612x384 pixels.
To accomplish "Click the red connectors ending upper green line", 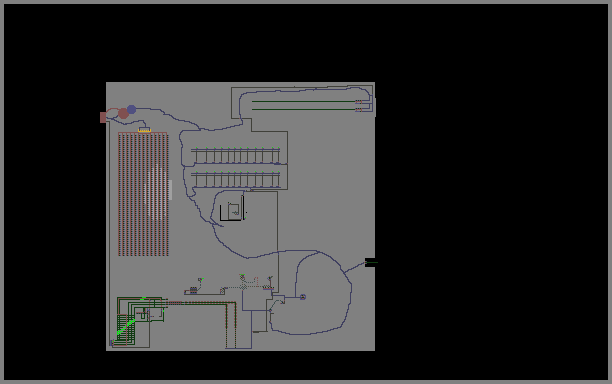I will (359, 102).
